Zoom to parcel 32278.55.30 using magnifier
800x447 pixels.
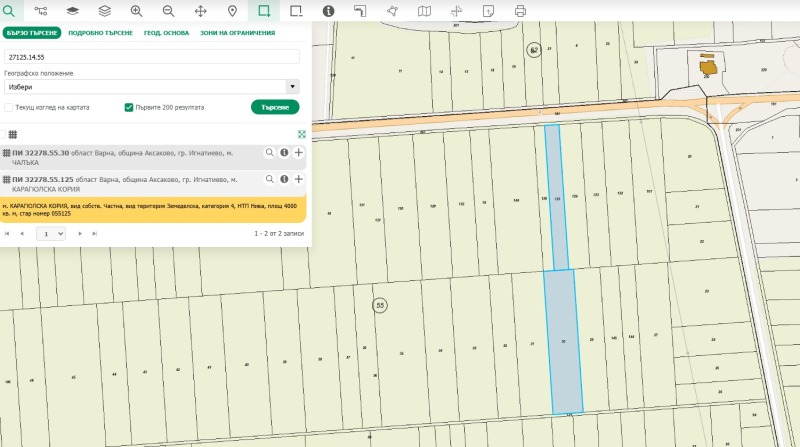[269, 153]
